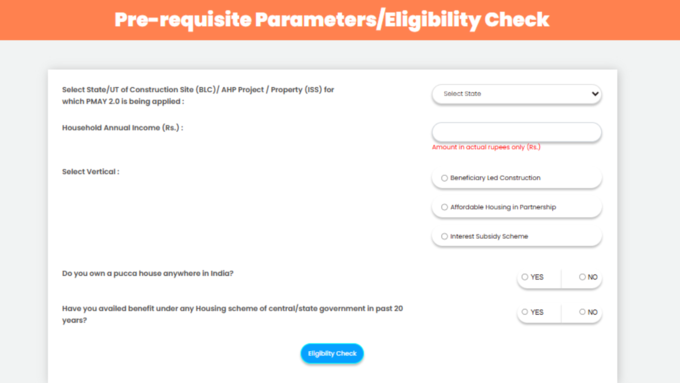Click the 'Select Vertical' label

91,172
